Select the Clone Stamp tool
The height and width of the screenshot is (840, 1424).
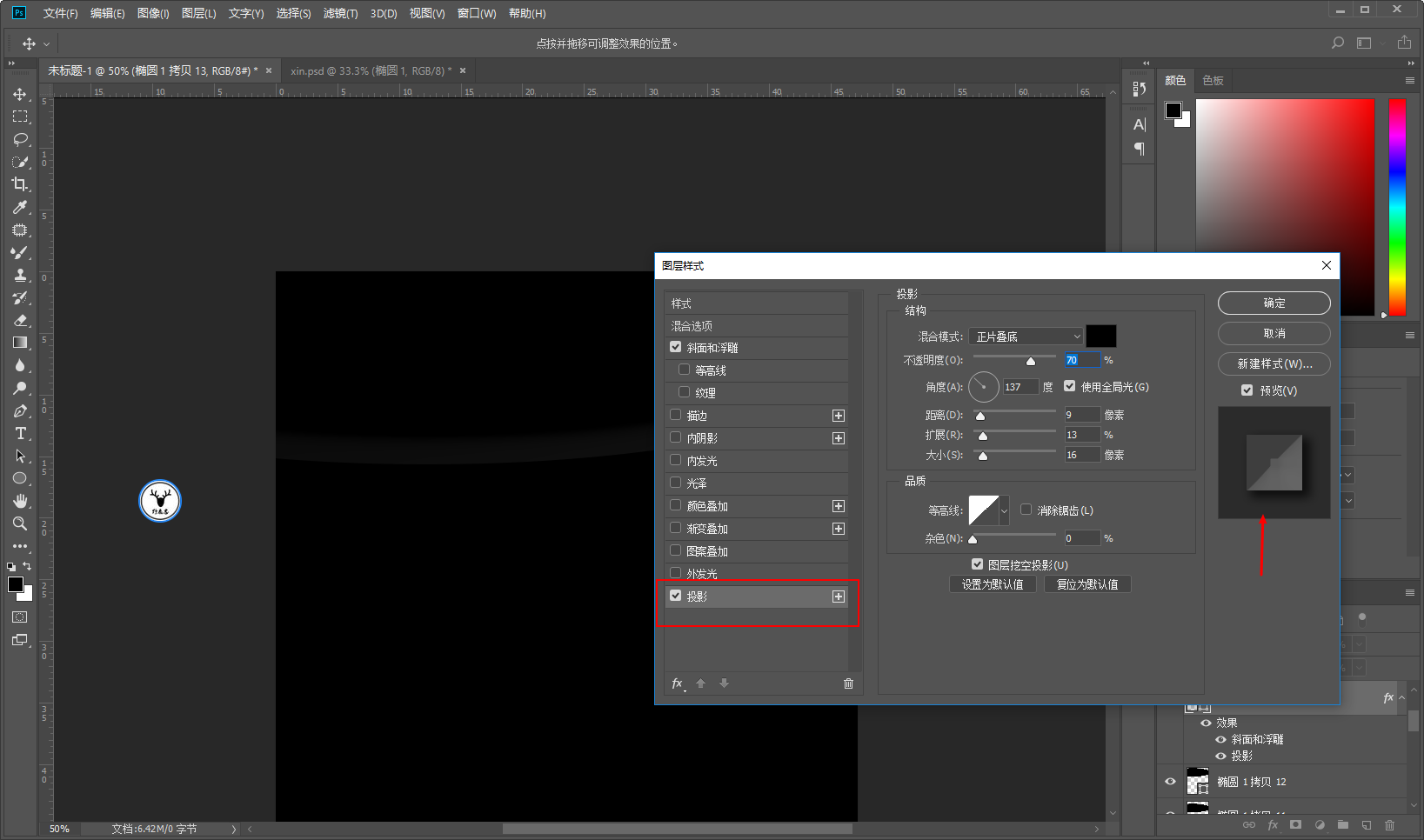coord(20,275)
